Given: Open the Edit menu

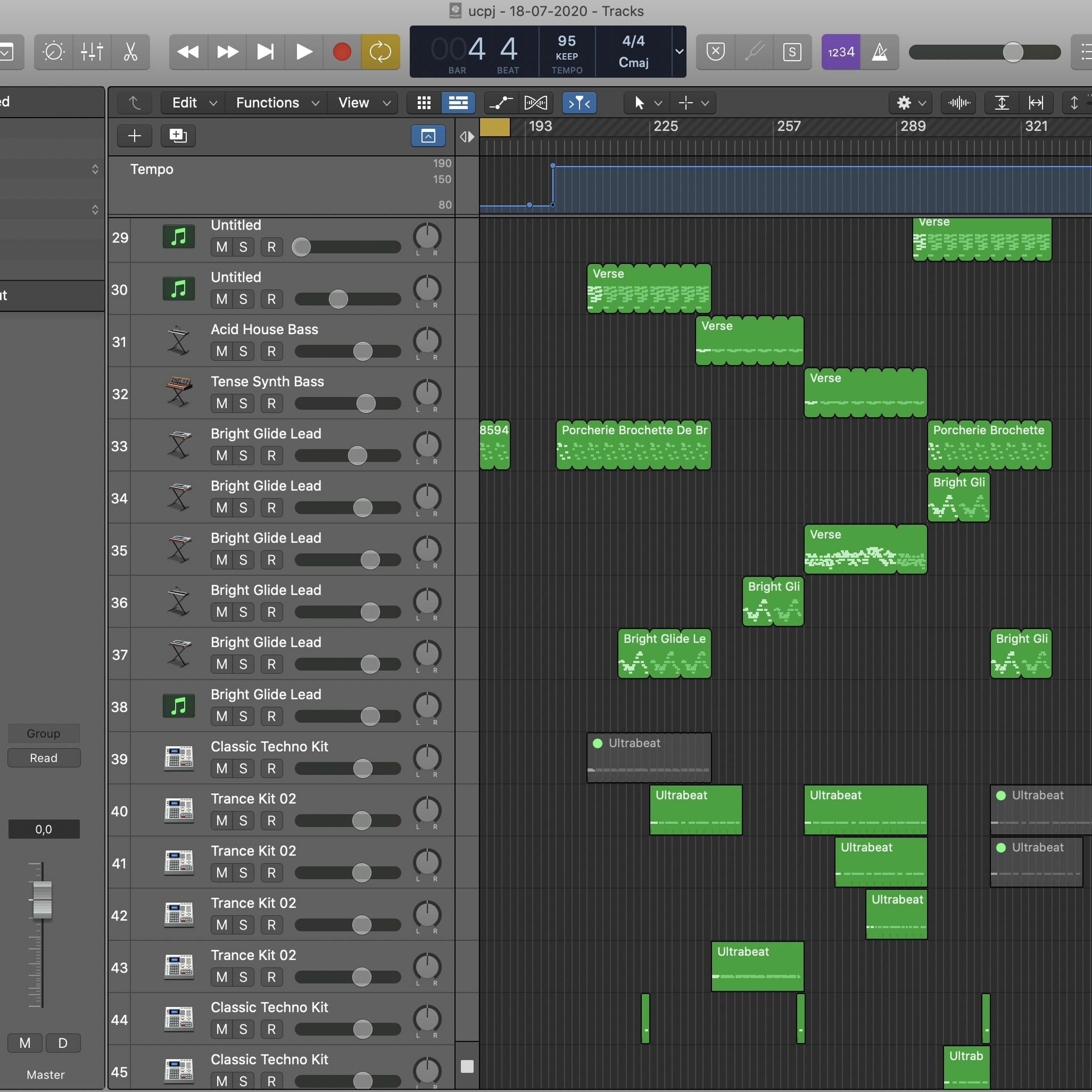Looking at the screenshot, I should 194,103.
